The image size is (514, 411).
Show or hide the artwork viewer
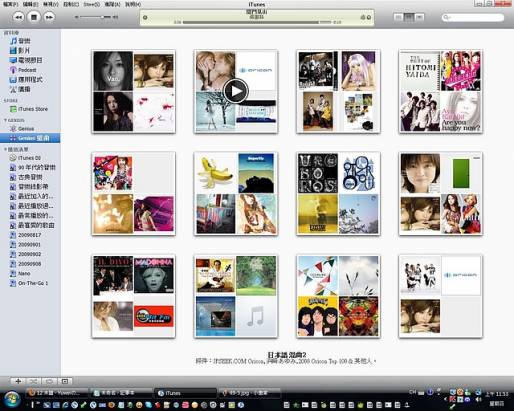(x=65, y=381)
